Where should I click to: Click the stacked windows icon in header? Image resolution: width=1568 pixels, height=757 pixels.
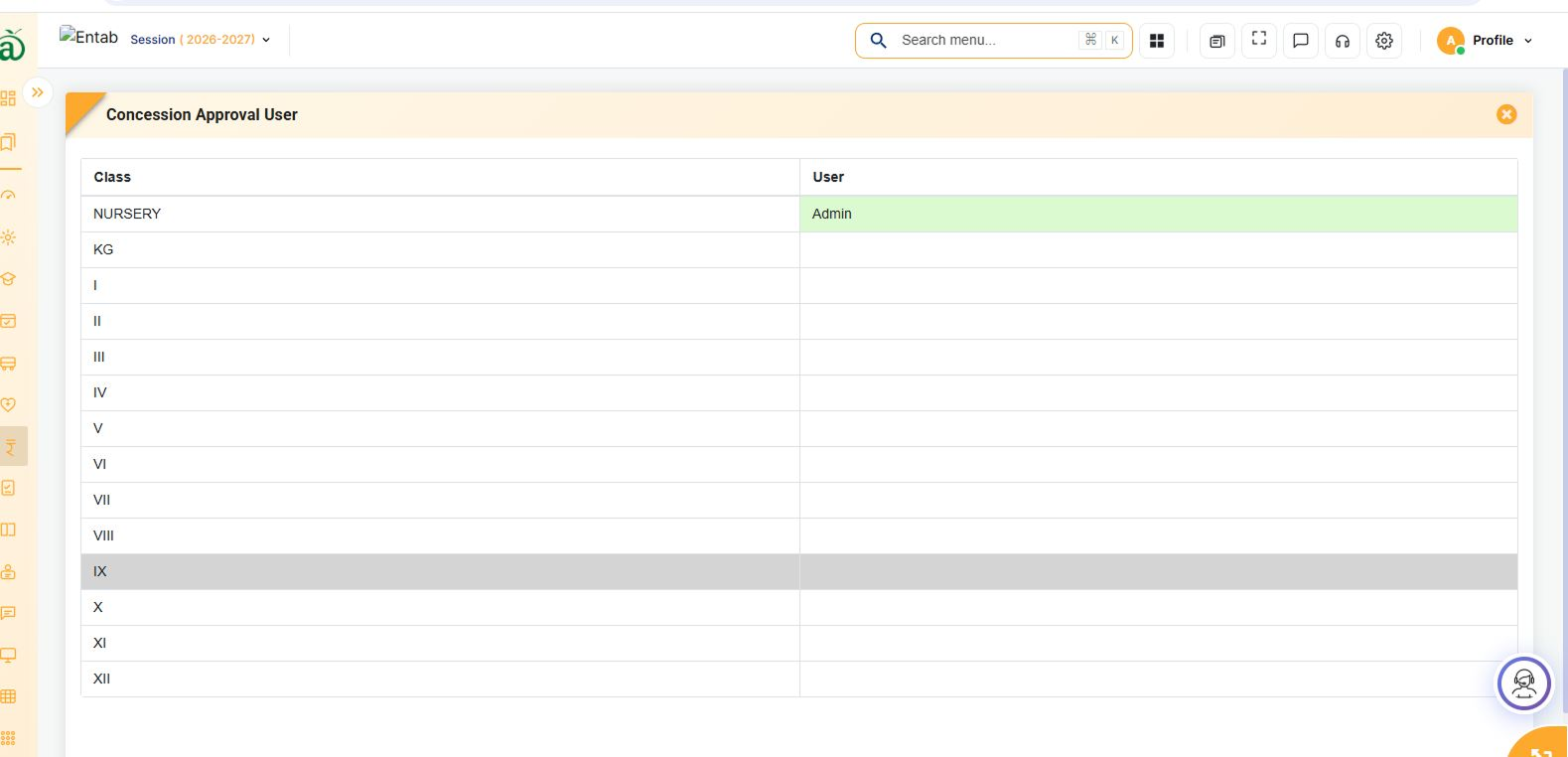[x=1217, y=41]
